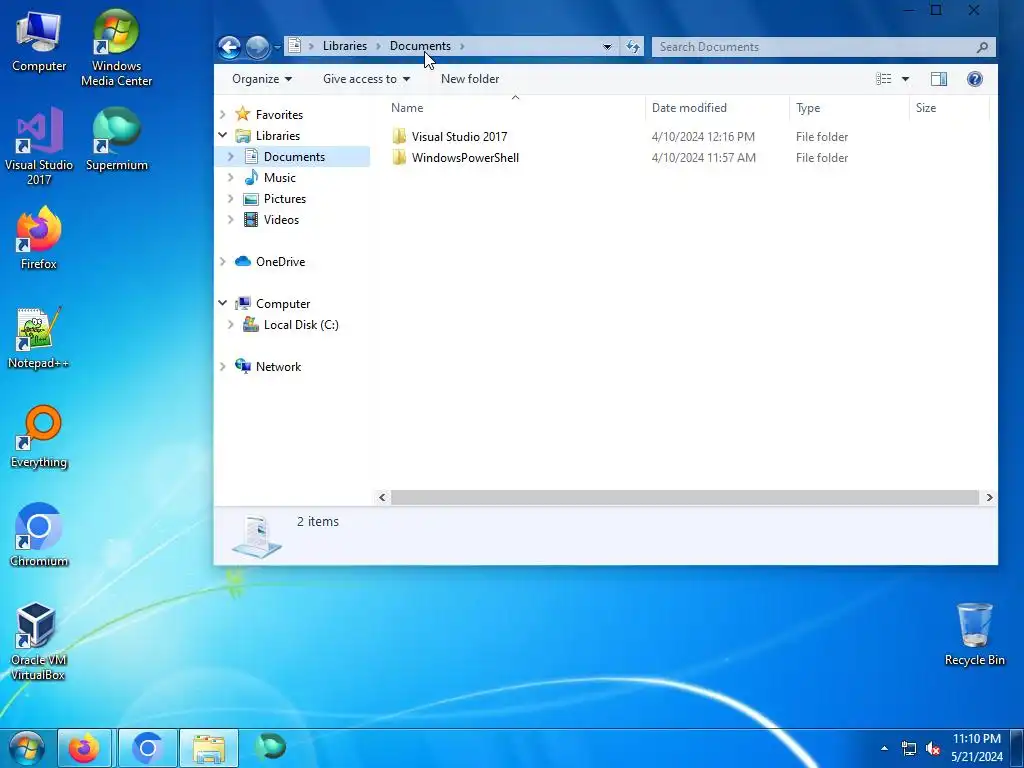Select the Oracle VM VirtualBox desktop shortcut

point(38,641)
